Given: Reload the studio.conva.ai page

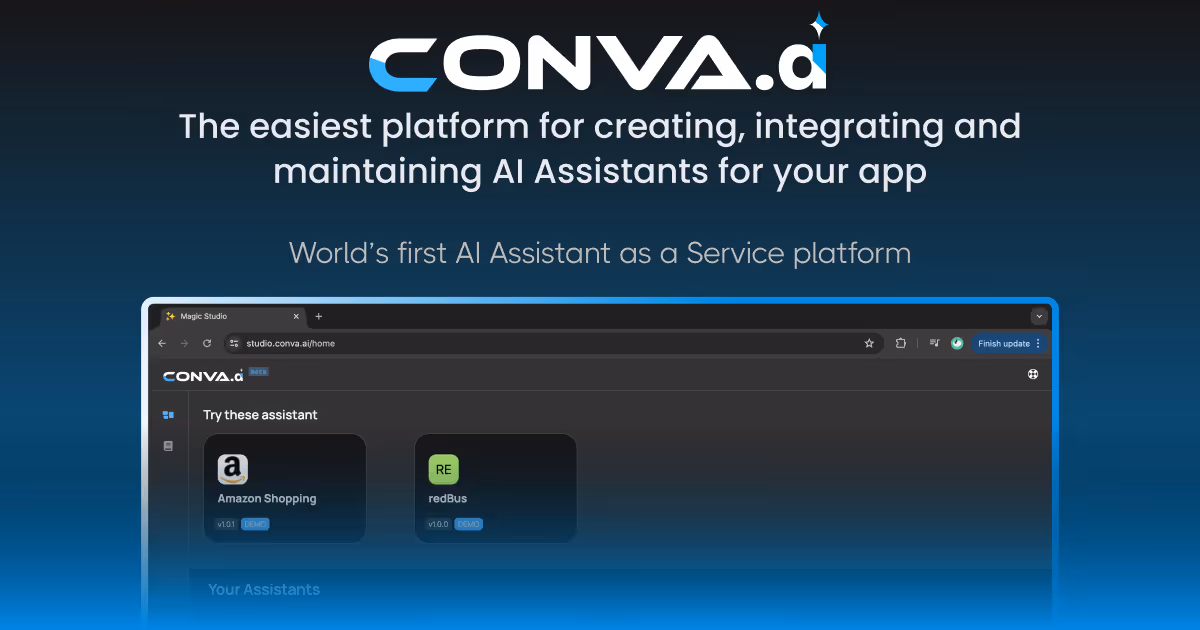Looking at the screenshot, I should tap(207, 343).
